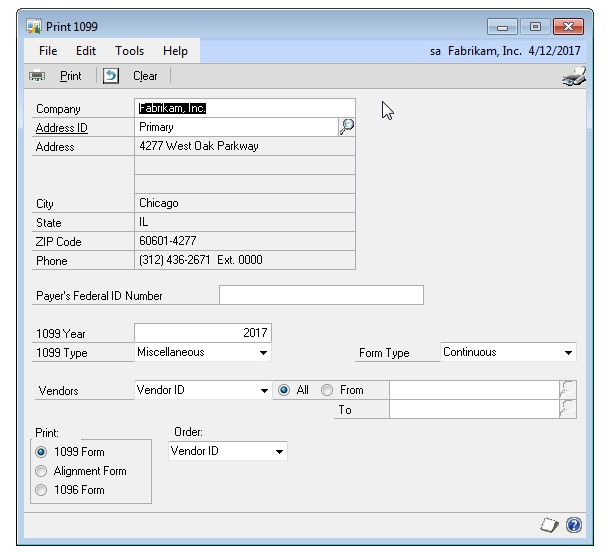The image size is (606, 552).
Task: Minimize the Print 1099 window
Action: [502, 27]
